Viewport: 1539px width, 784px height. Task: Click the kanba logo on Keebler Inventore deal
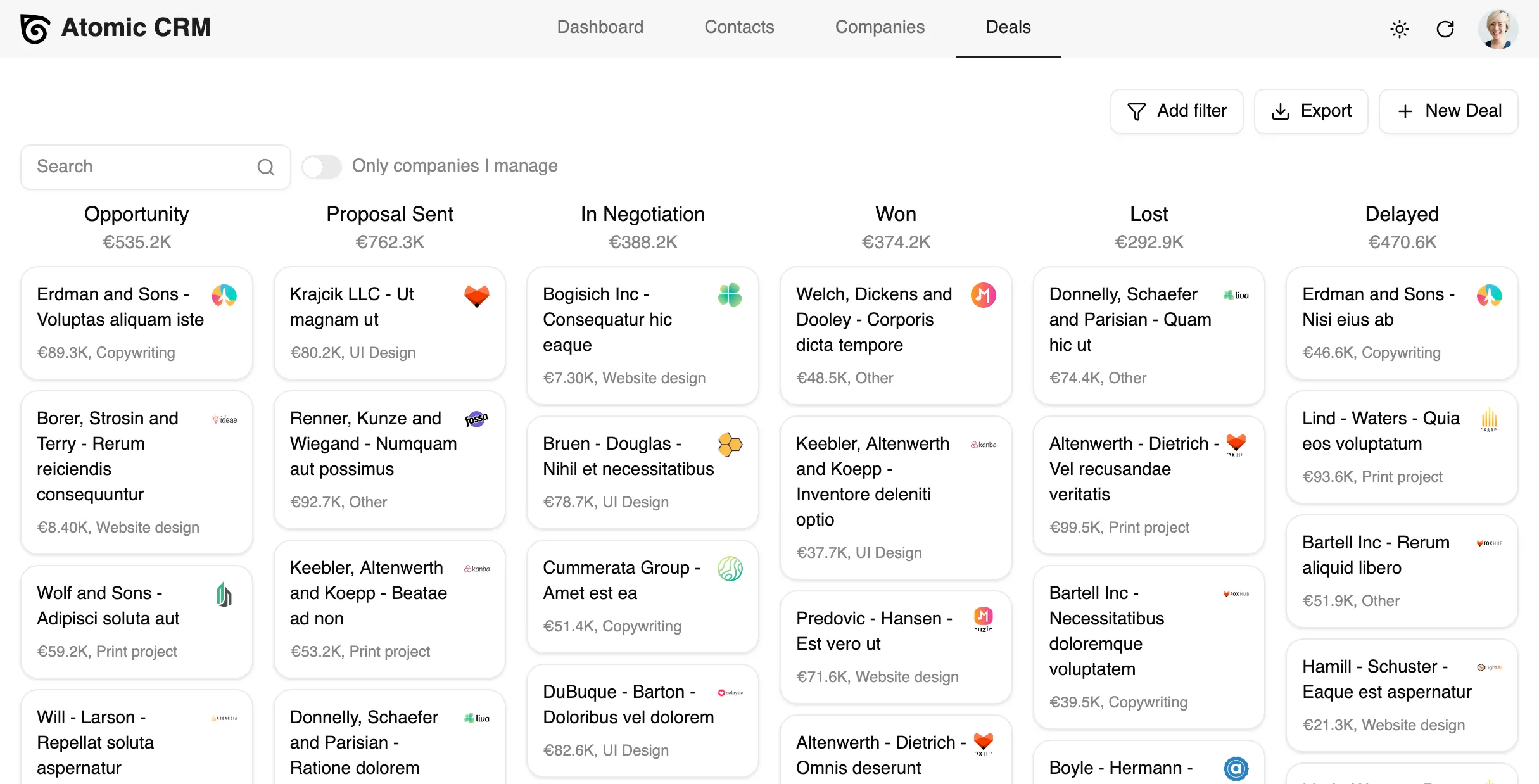(x=984, y=445)
